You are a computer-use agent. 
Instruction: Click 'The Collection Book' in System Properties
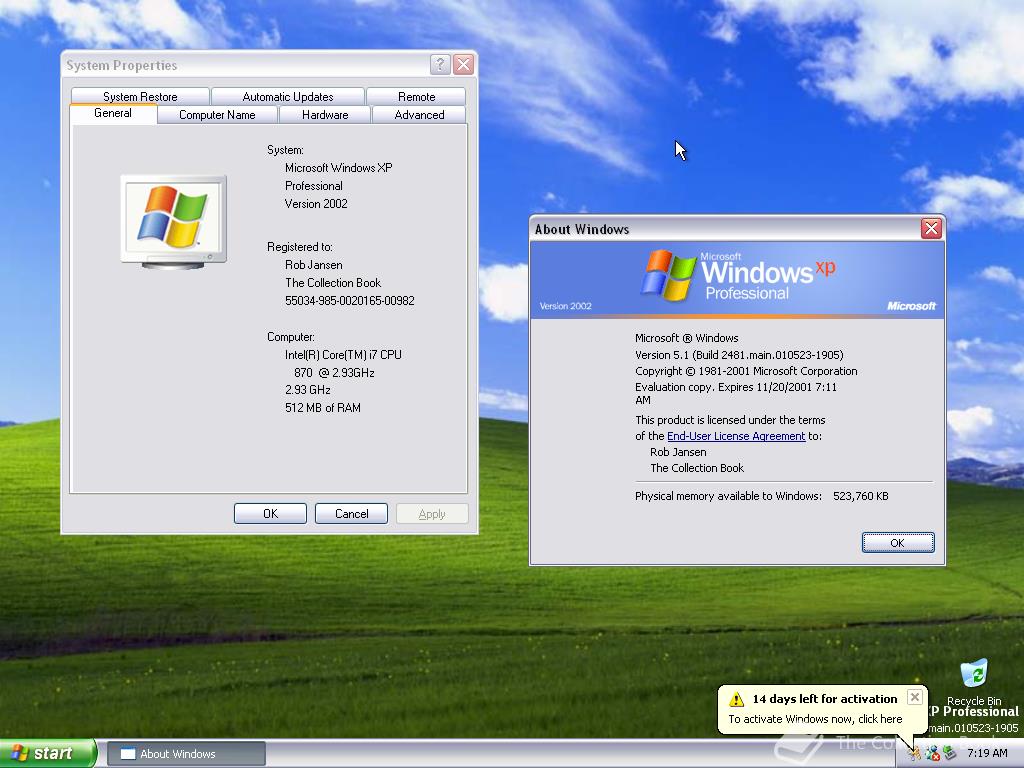333,283
